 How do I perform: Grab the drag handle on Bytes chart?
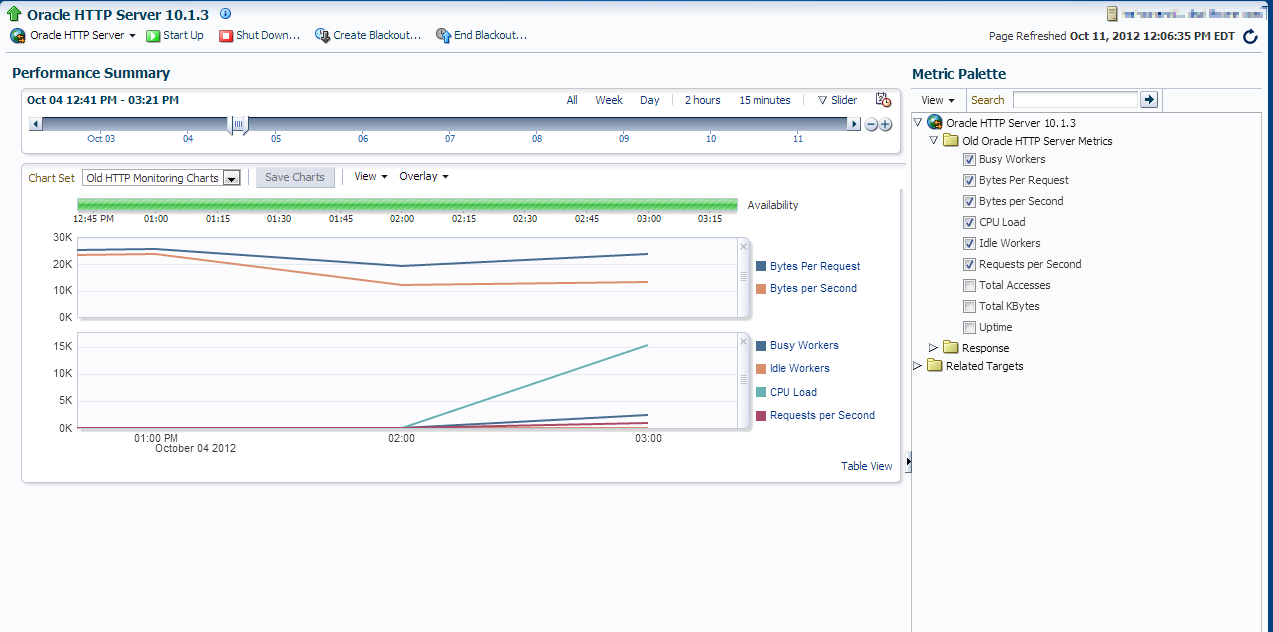[743, 277]
